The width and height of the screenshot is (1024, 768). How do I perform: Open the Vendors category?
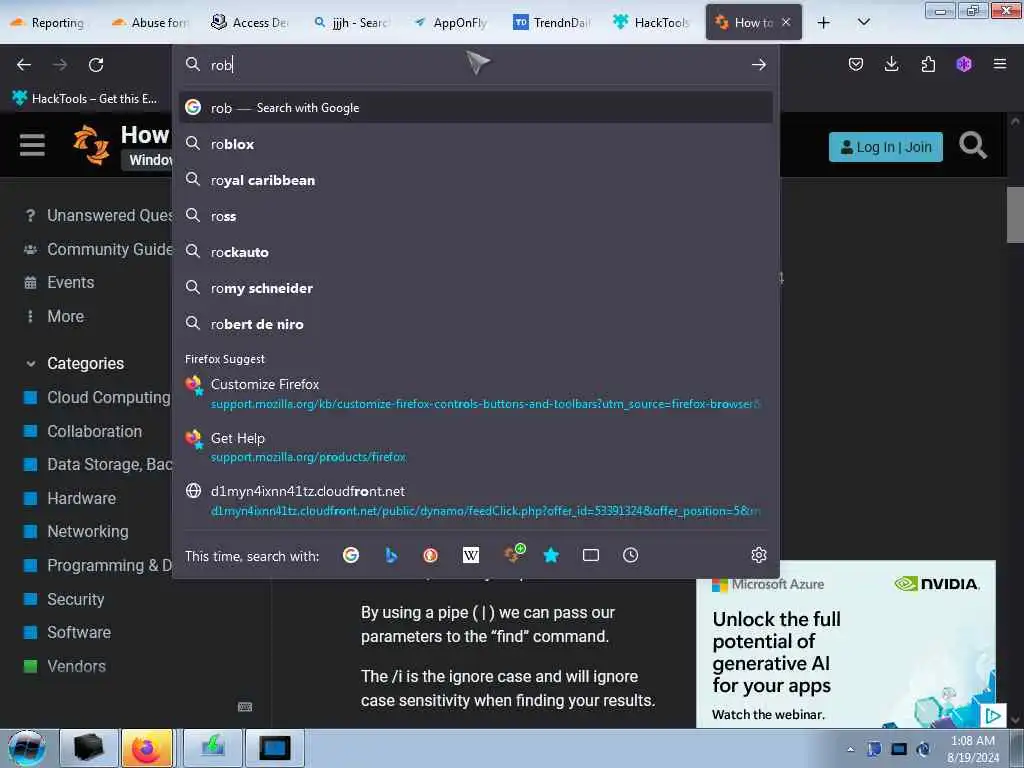pyautogui.click(x=65, y=666)
